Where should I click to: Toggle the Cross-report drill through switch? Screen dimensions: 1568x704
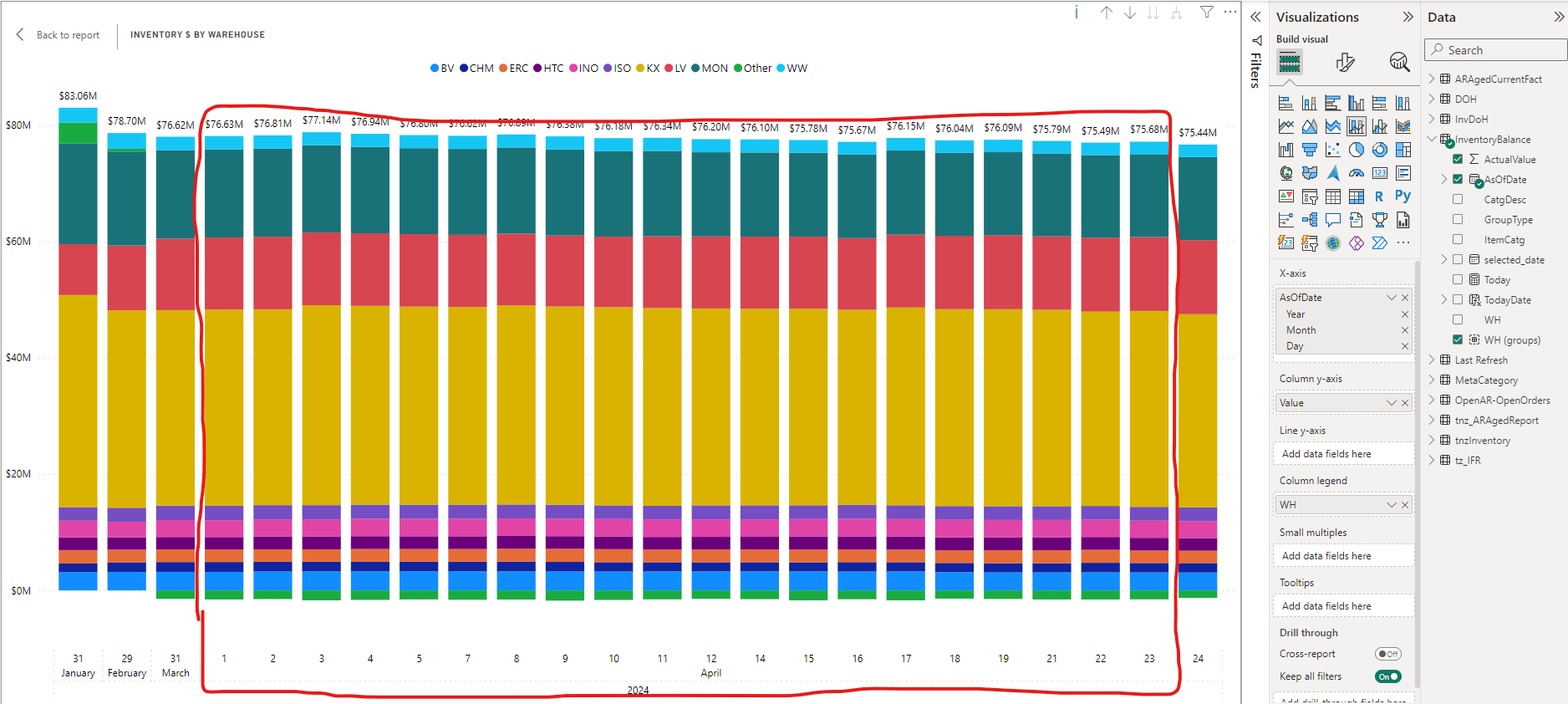1388,654
